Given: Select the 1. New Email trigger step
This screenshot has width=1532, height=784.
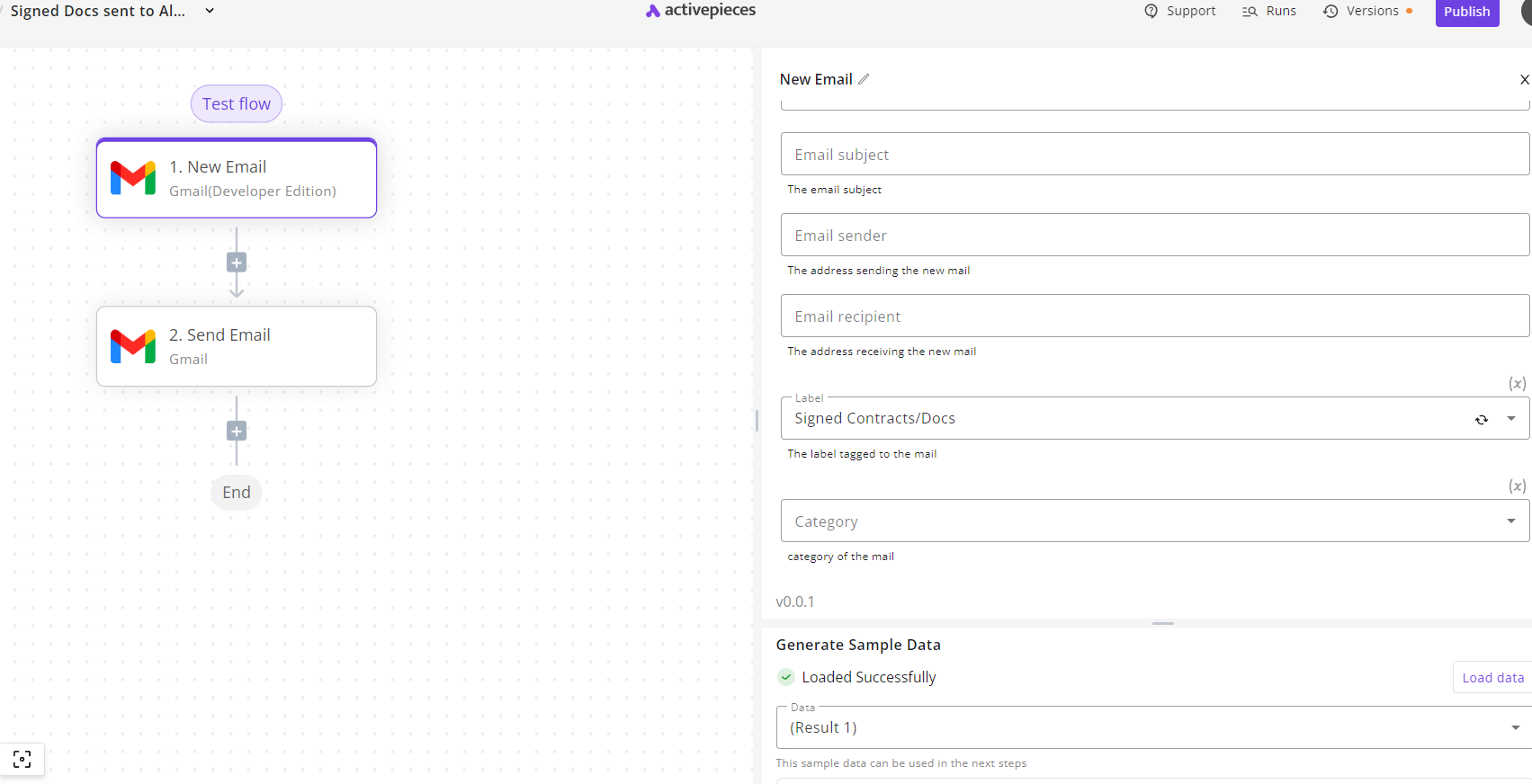Looking at the screenshot, I should point(237,178).
